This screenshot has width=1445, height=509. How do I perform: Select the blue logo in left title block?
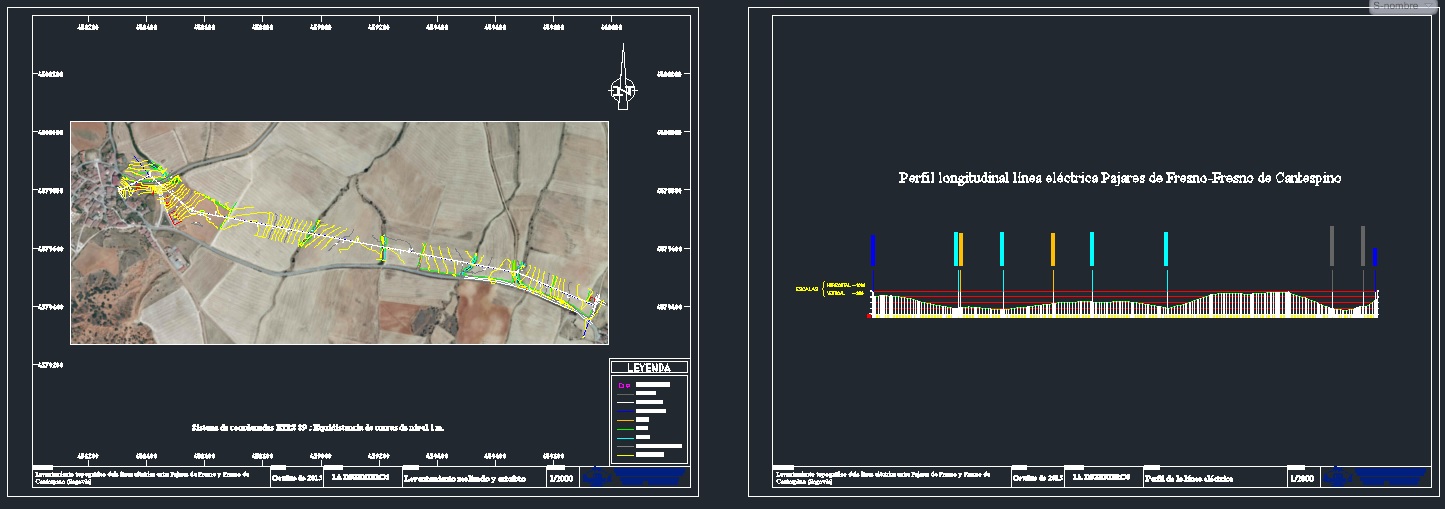[x=636, y=477]
